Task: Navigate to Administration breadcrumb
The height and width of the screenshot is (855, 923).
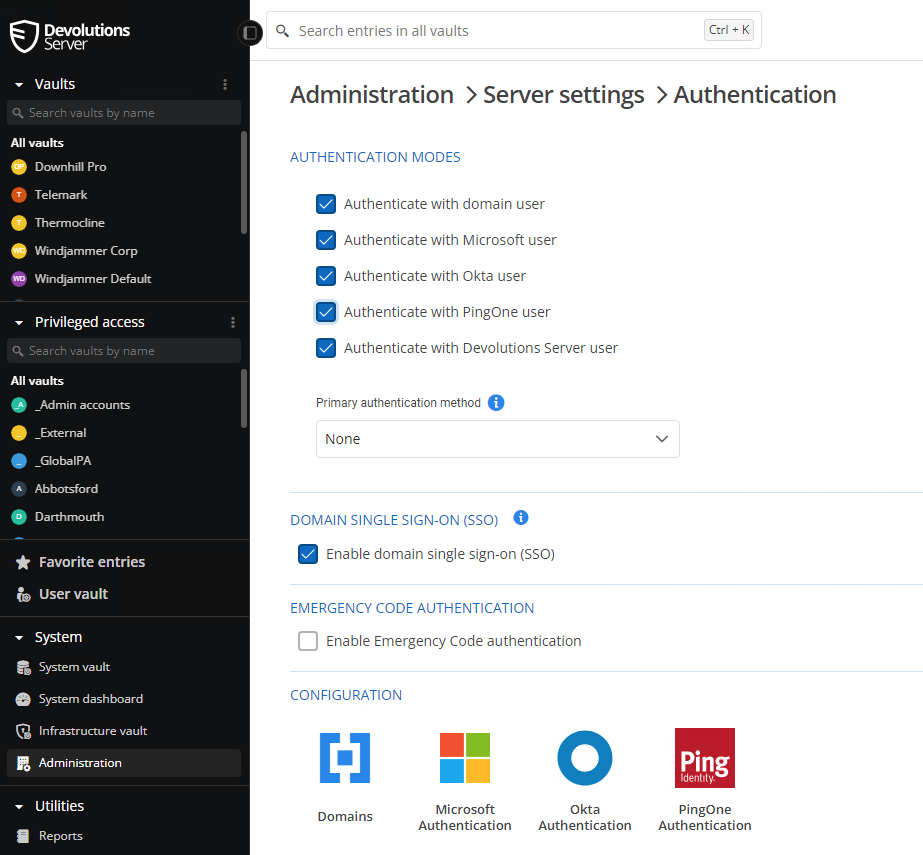Action: (x=371, y=95)
